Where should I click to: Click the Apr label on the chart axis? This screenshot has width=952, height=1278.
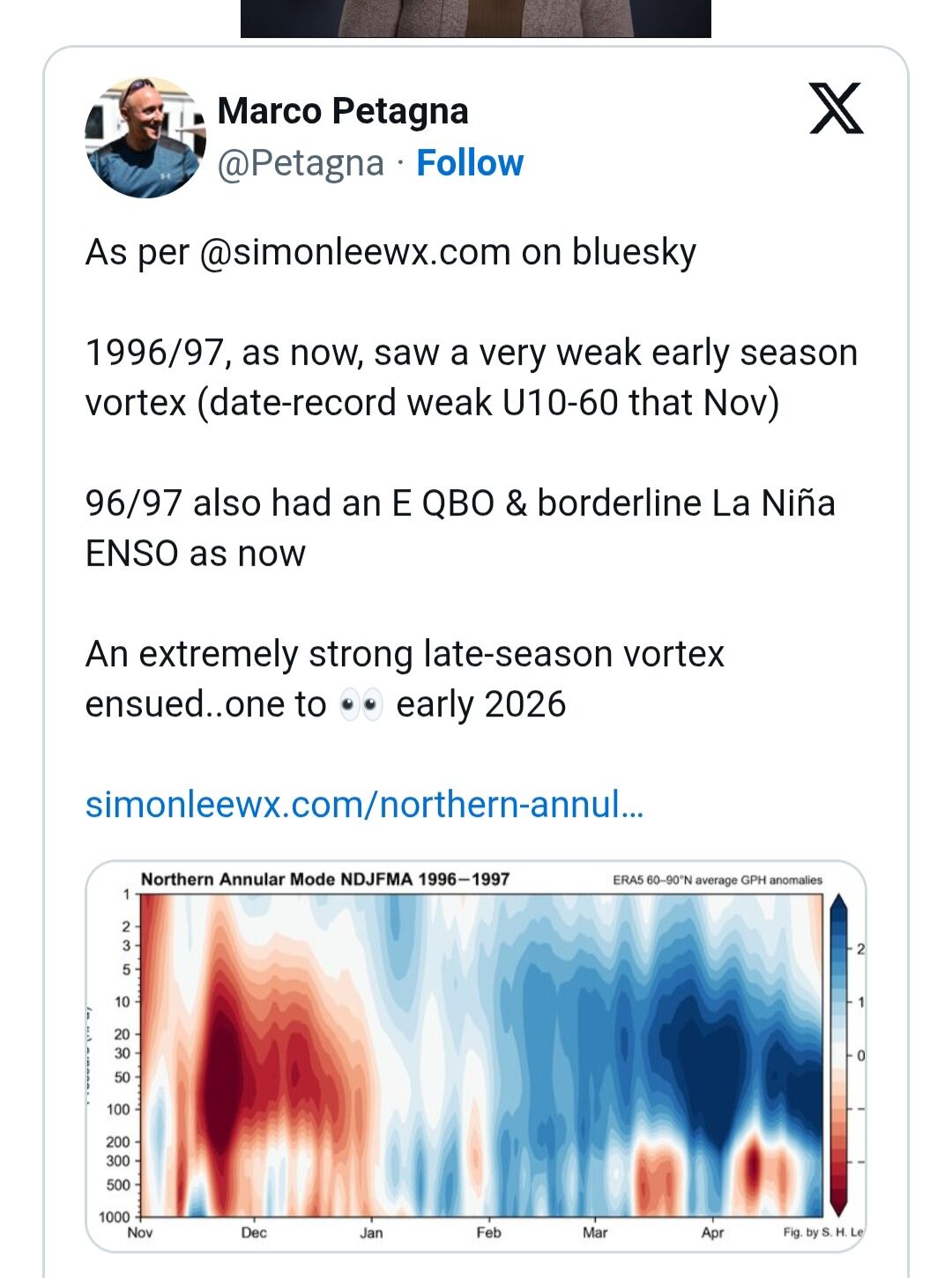[x=712, y=1232]
